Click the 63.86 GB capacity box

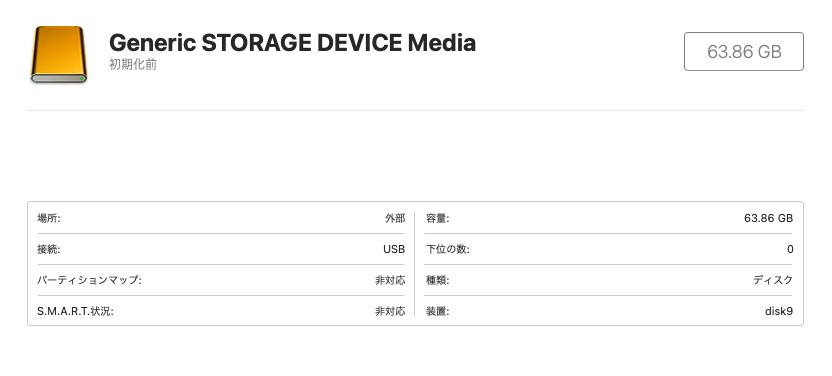(743, 51)
